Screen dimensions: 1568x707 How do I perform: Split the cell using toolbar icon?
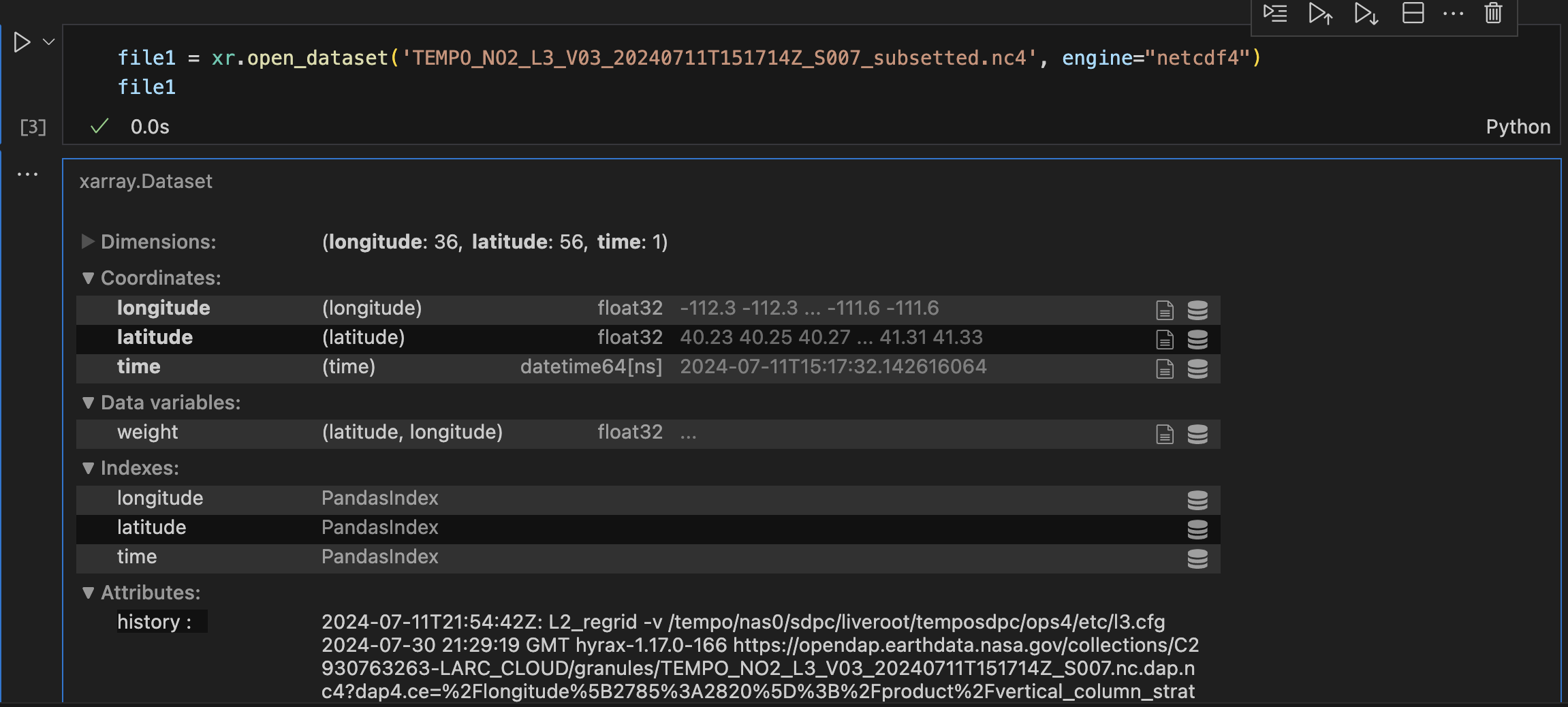click(1413, 14)
